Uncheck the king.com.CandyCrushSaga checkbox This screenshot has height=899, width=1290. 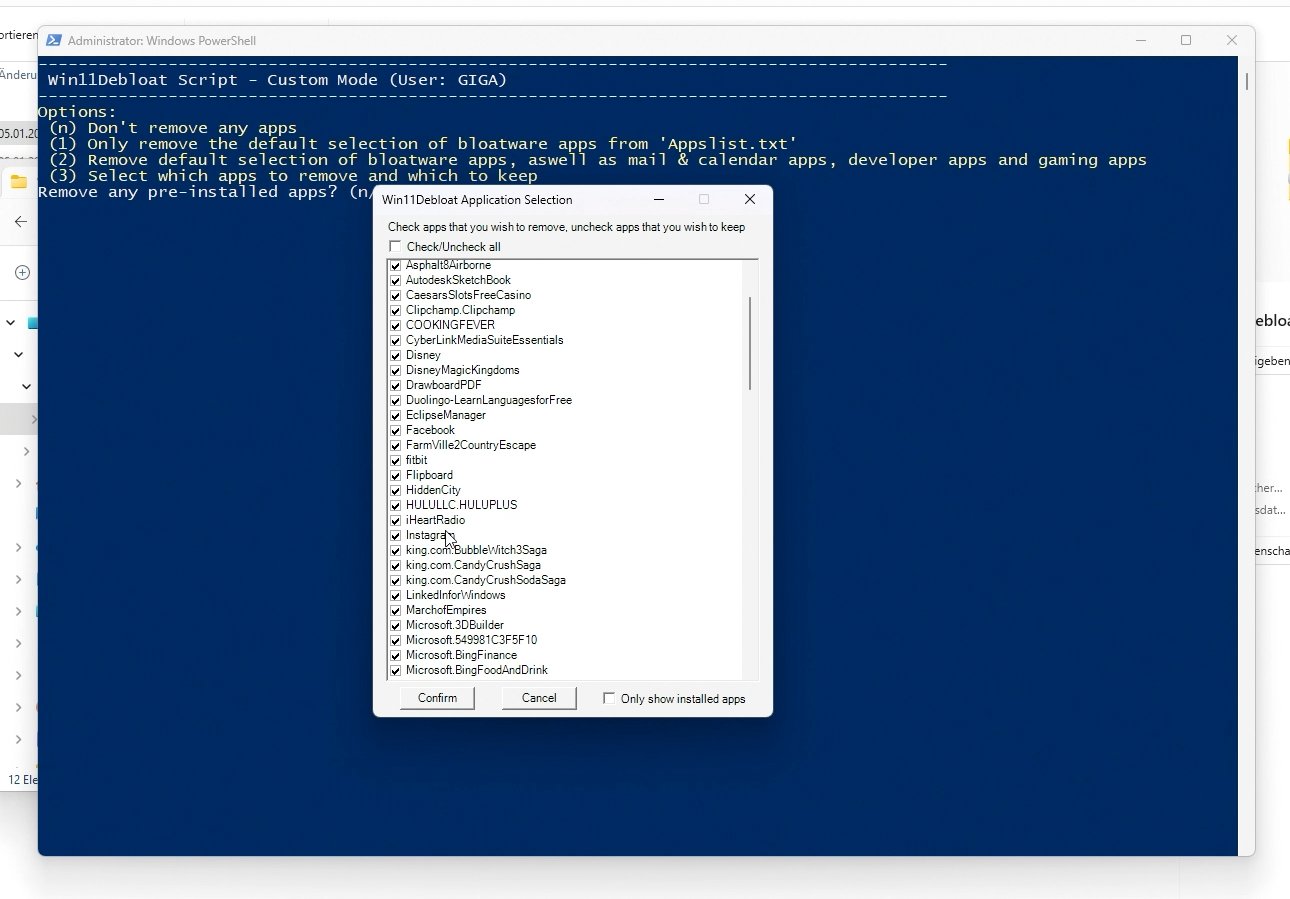(x=396, y=565)
